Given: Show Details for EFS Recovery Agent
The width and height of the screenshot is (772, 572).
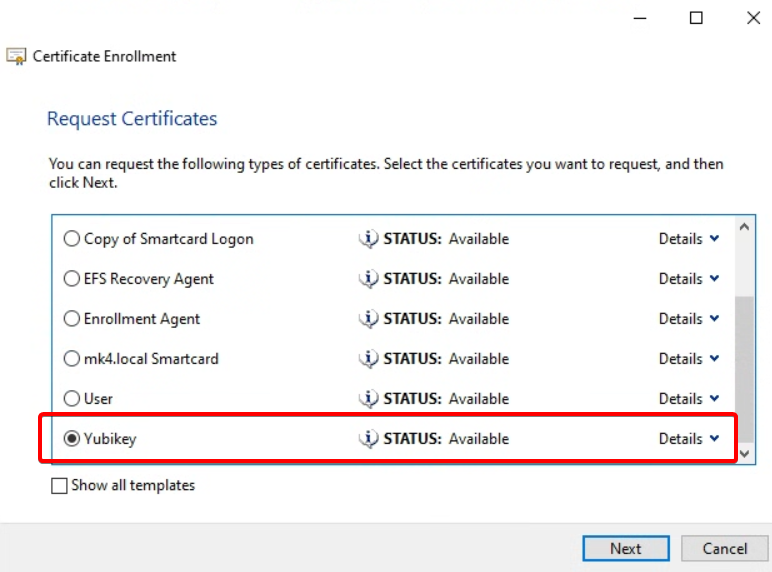Looking at the screenshot, I should click(x=688, y=279).
